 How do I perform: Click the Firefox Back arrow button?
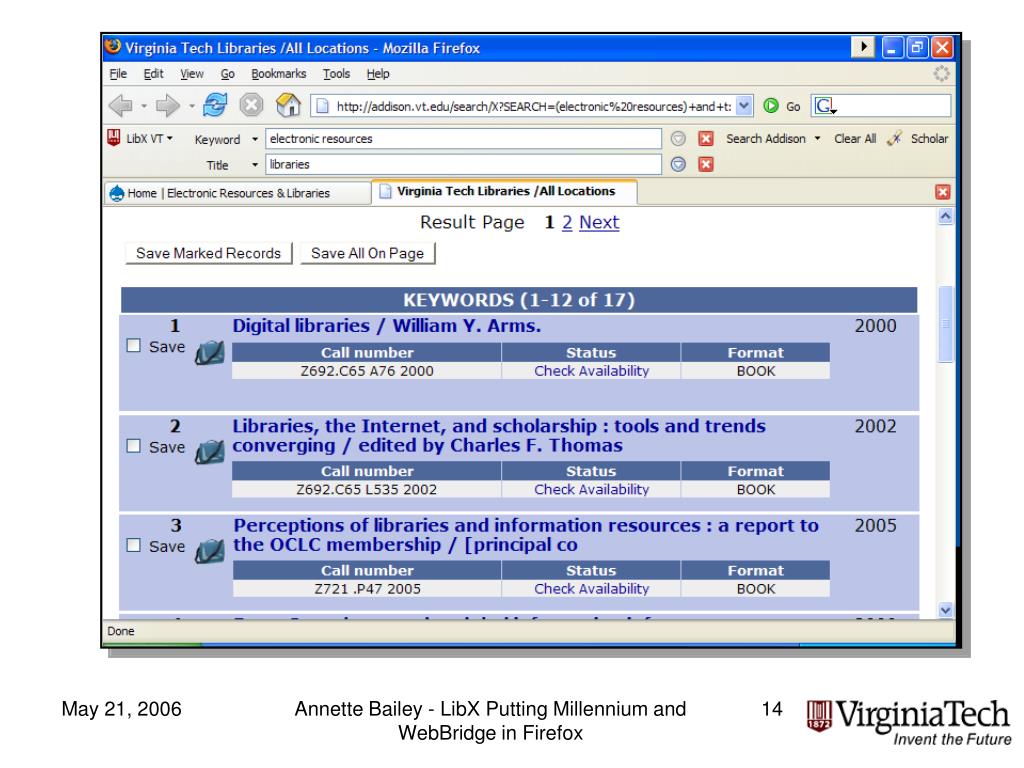tap(121, 105)
